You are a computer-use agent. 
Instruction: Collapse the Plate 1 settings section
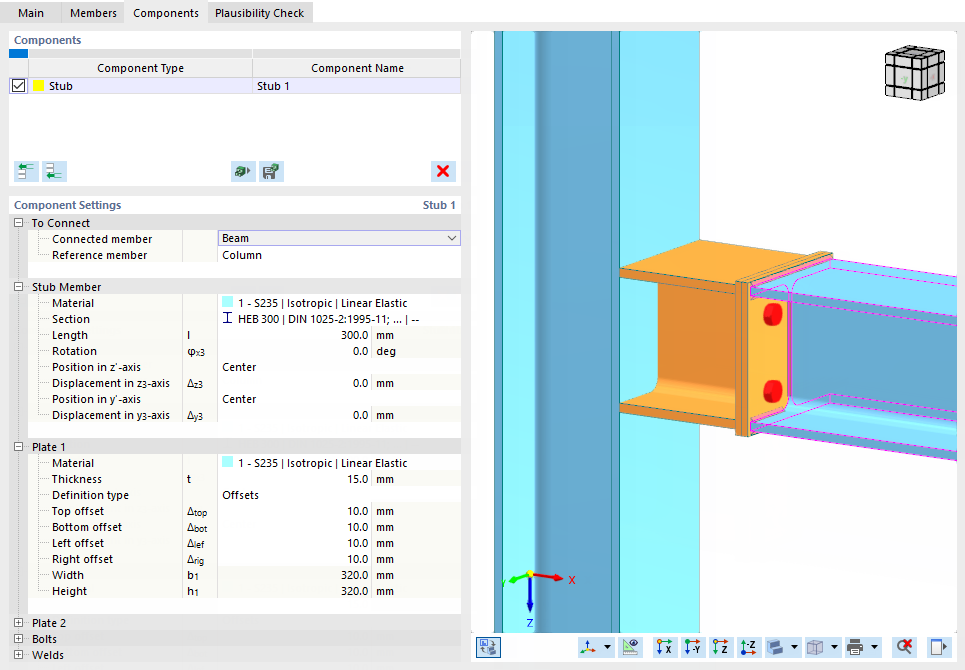[17, 446]
